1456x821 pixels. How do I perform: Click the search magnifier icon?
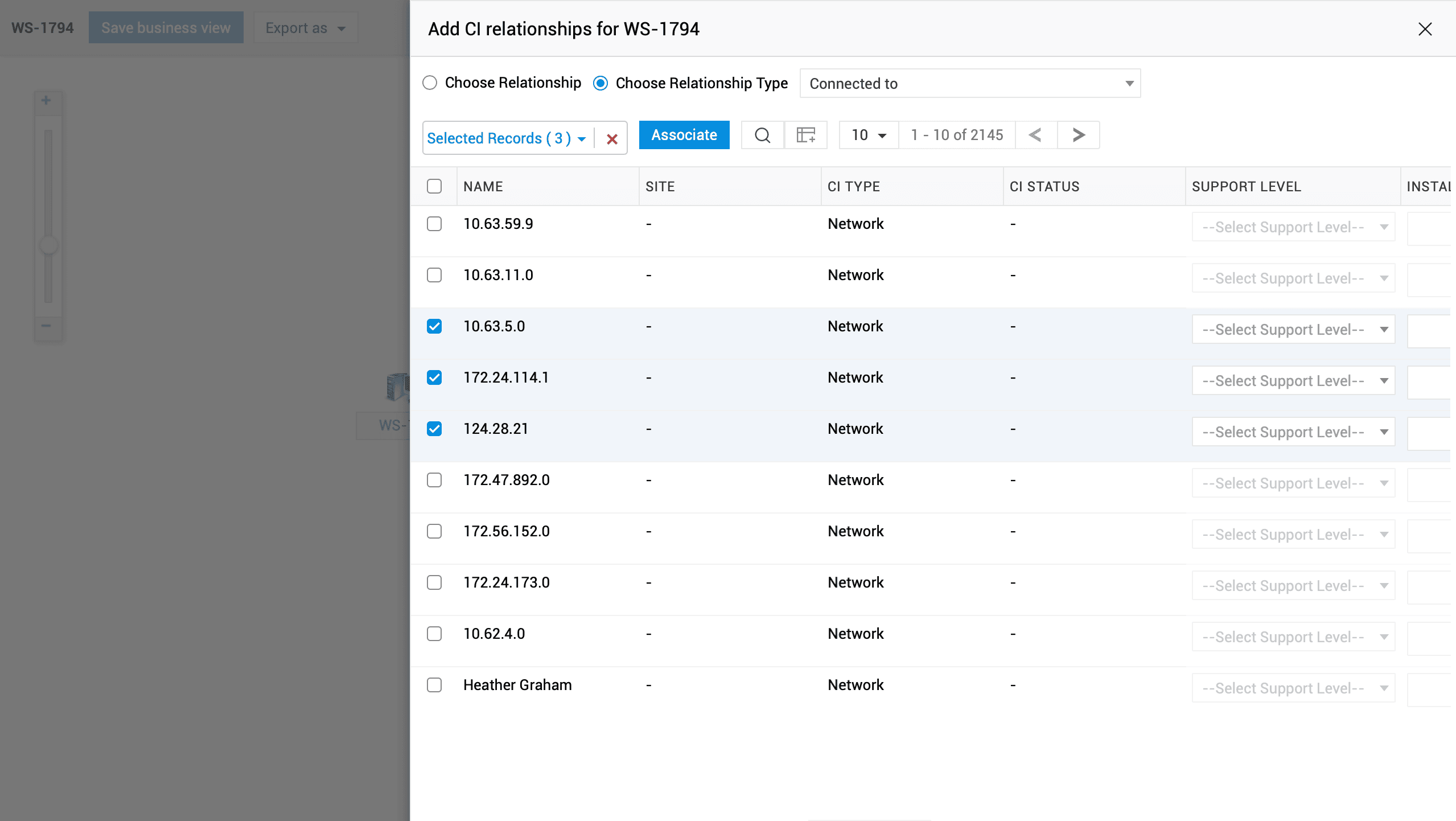coord(762,136)
